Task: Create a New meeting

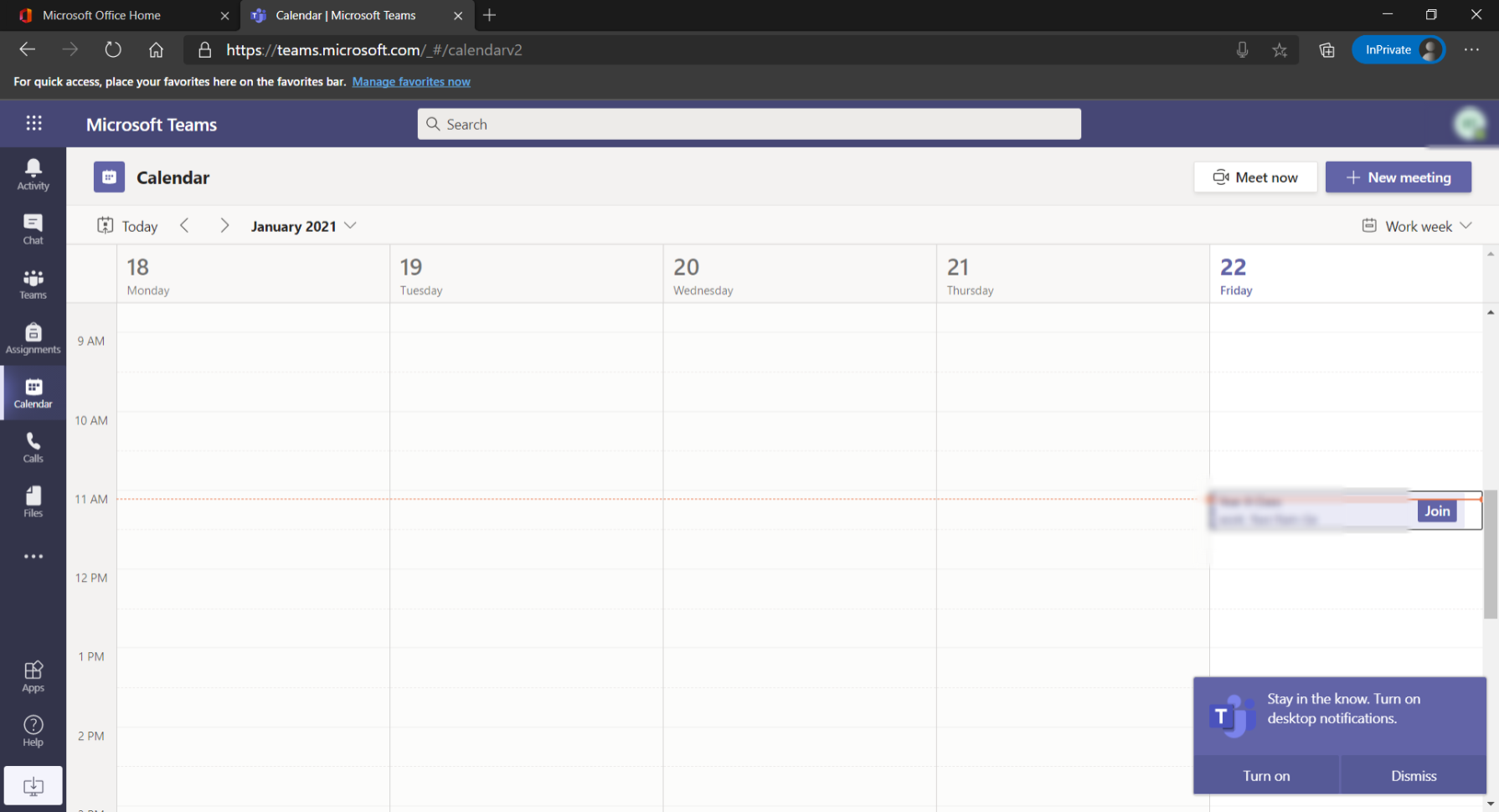Action: point(1398,177)
